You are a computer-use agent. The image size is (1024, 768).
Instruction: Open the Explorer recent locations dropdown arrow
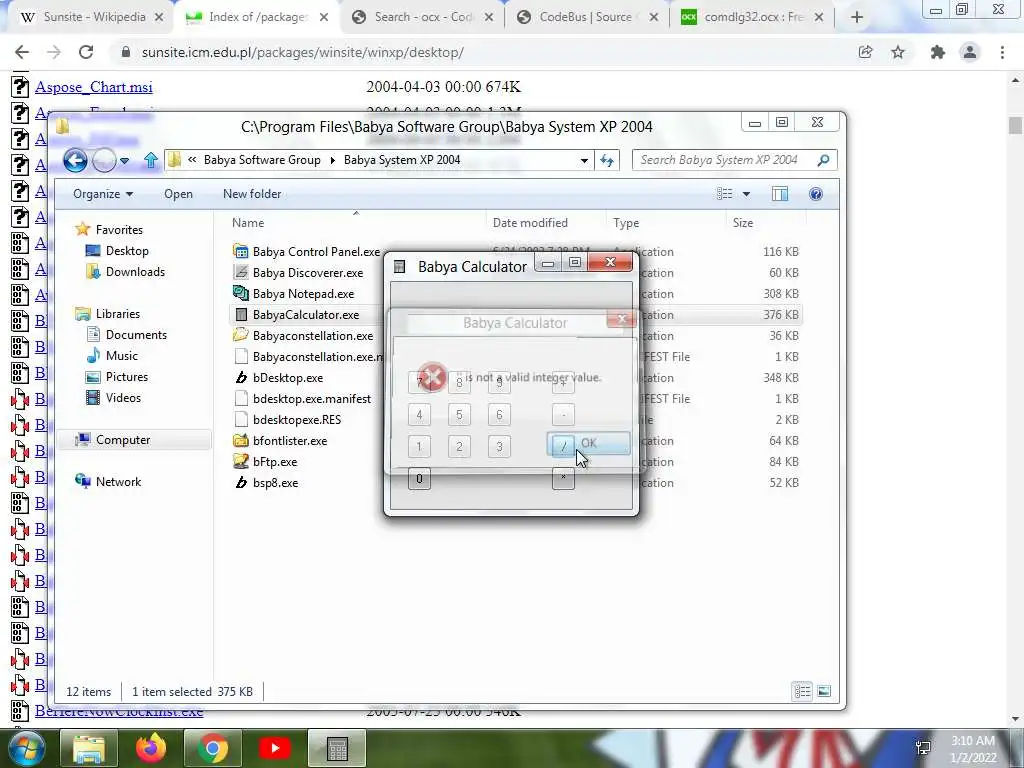click(125, 160)
